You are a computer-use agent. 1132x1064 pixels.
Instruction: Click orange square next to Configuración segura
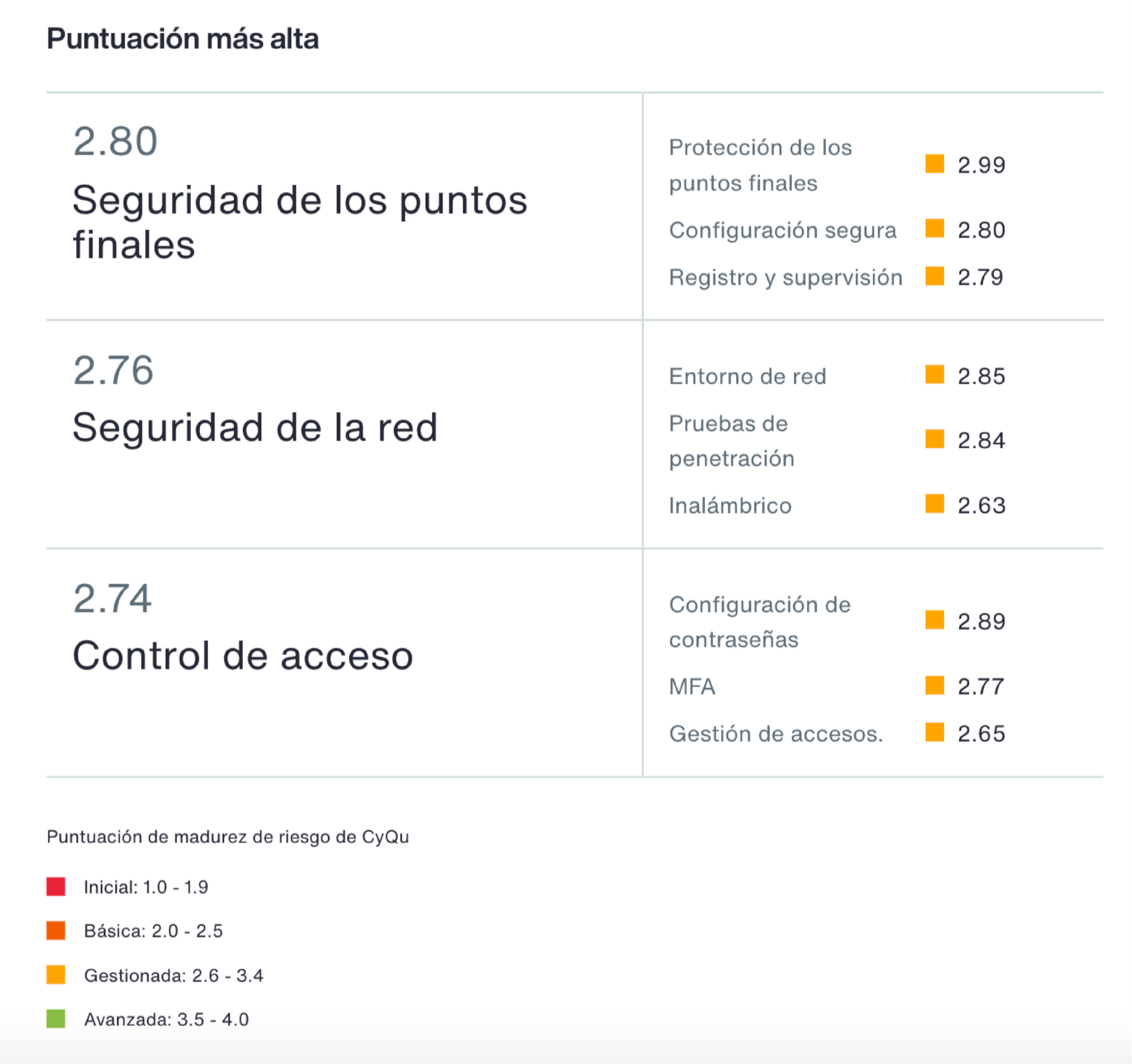934,228
